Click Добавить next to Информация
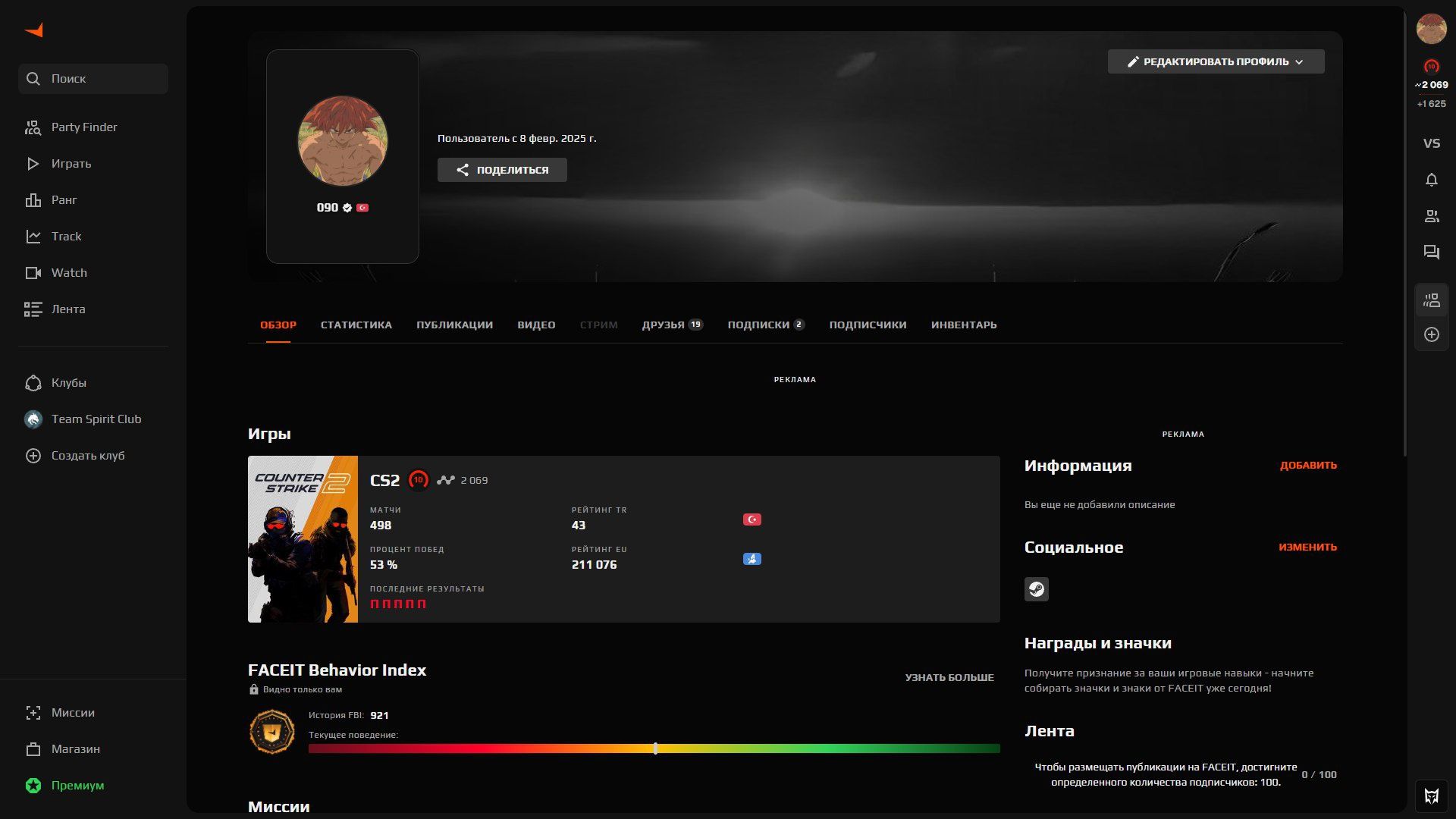 (x=1308, y=465)
